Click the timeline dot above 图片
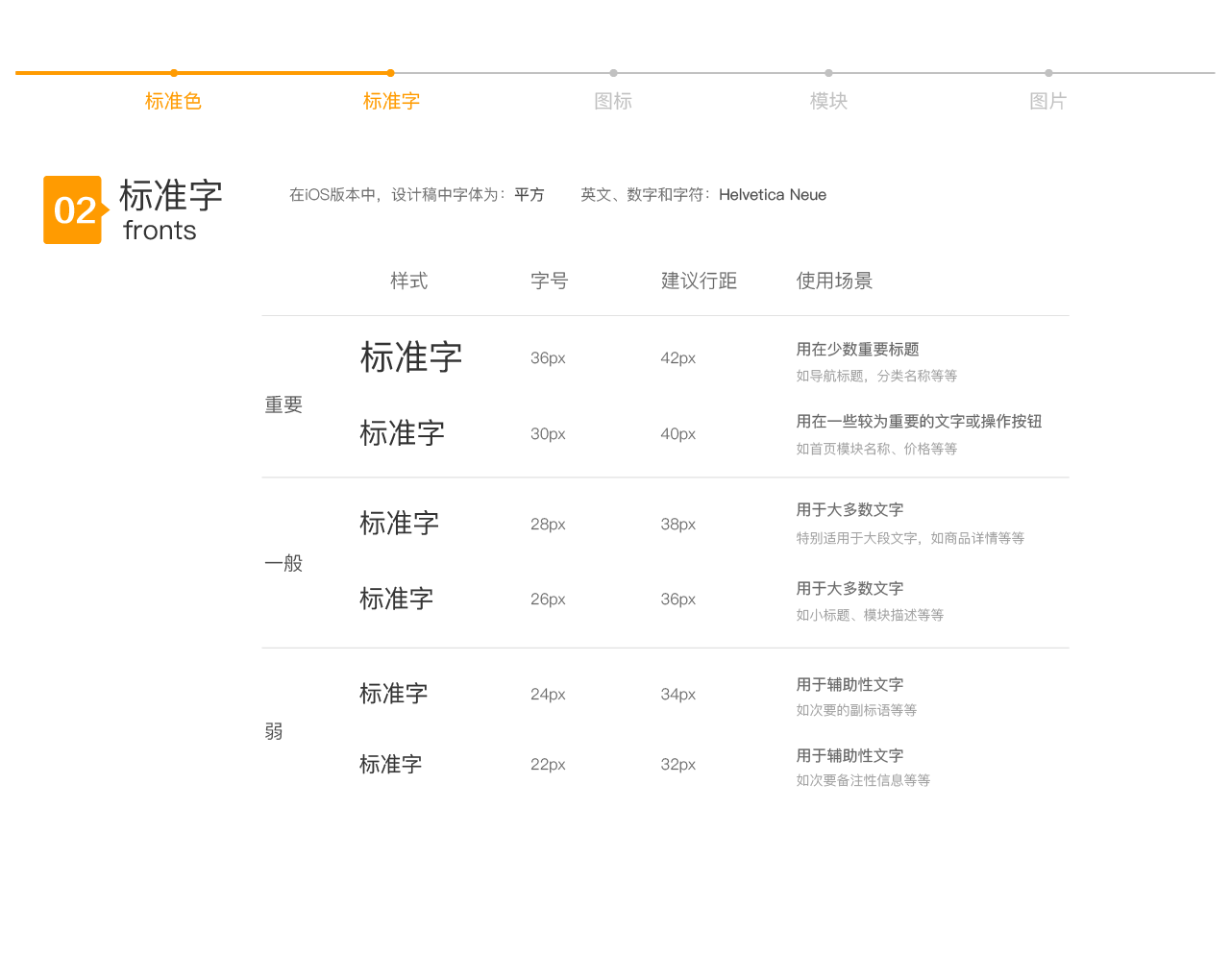Viewport: 1231px width, 980px height. (x=1048, y=73)
